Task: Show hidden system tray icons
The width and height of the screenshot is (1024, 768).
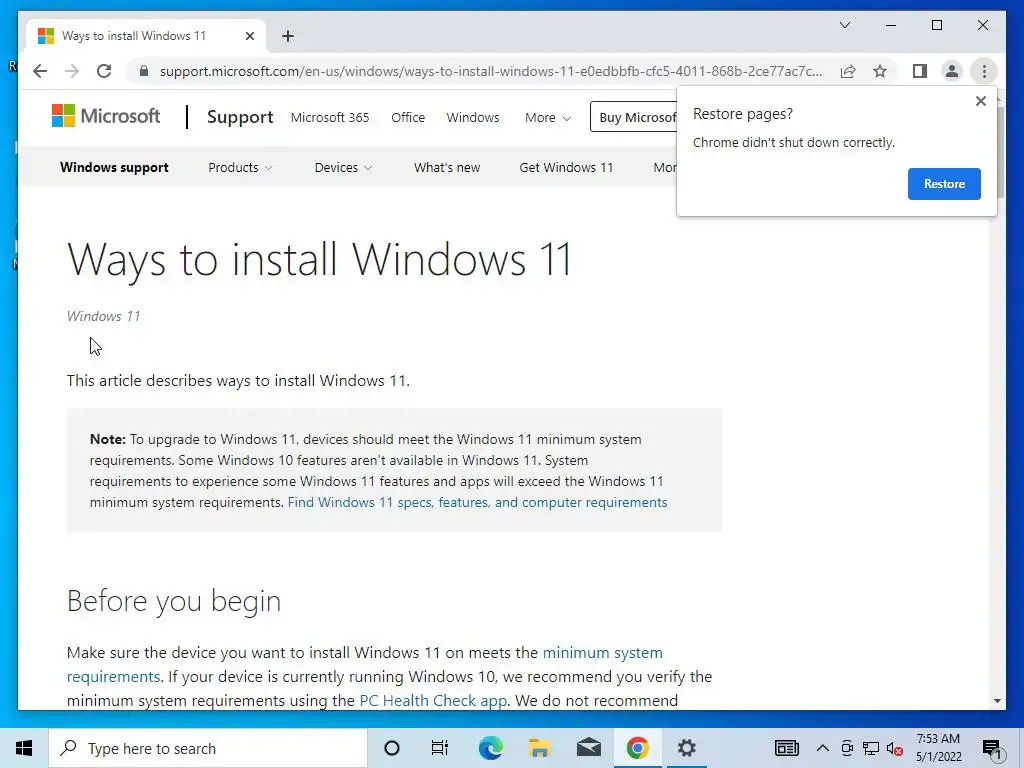Action: 823,748
